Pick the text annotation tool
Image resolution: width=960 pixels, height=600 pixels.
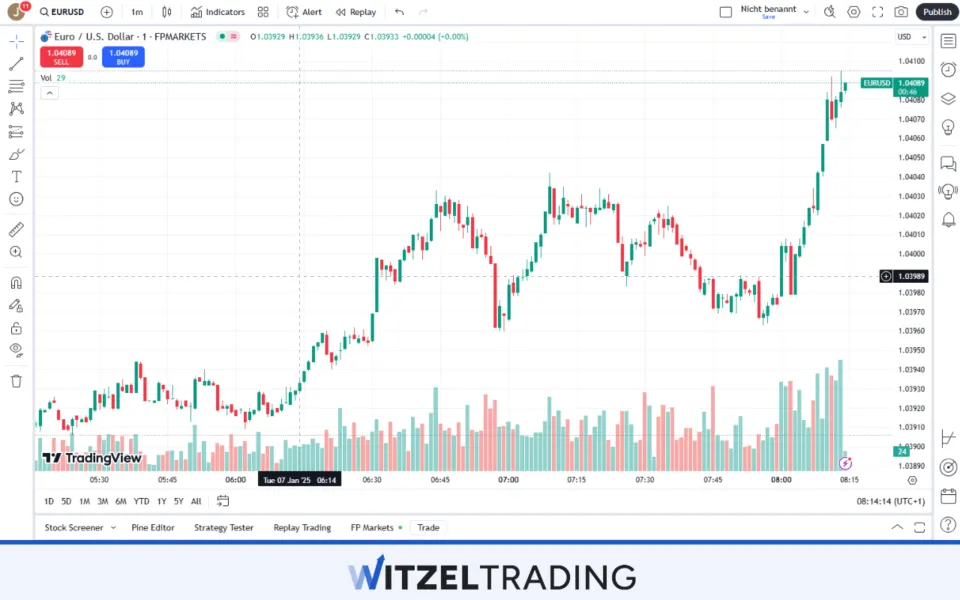[16, 176]
